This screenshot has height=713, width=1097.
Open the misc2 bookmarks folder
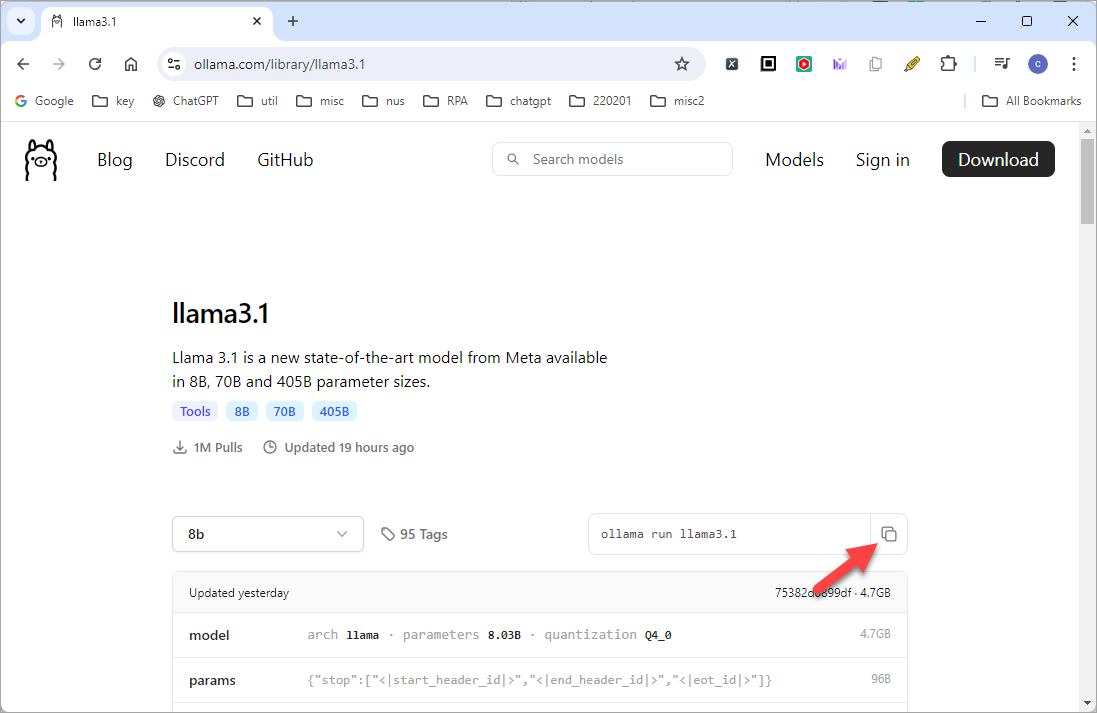[x=677, y=101]
